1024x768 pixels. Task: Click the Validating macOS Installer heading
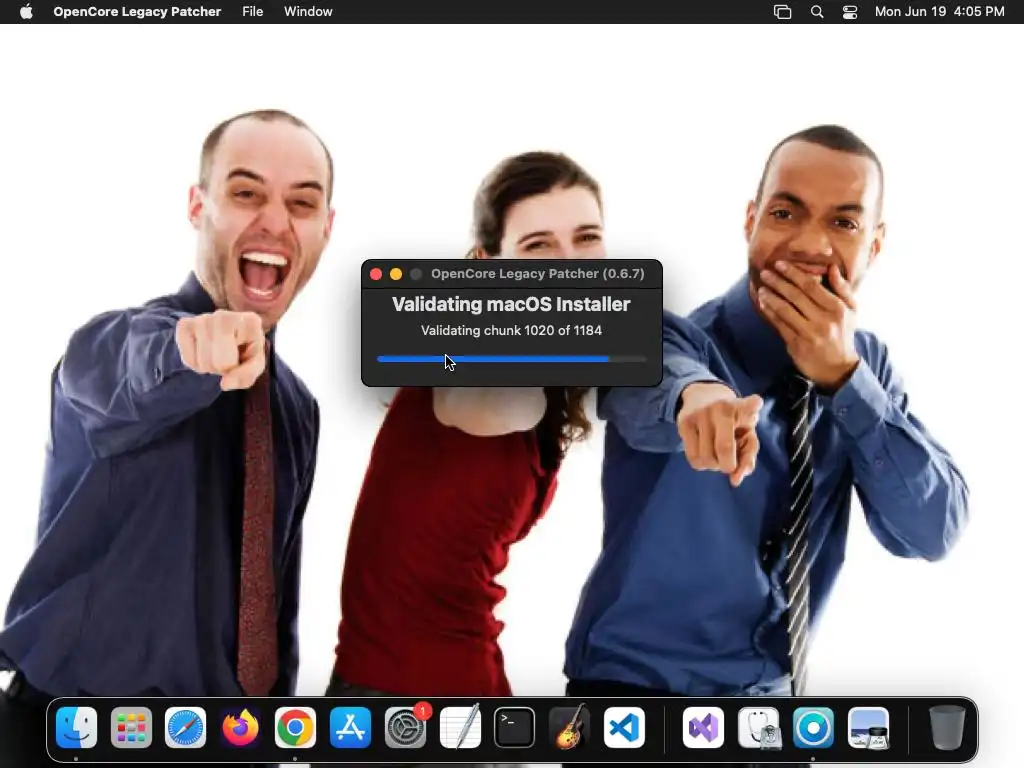tap(511, 304)
